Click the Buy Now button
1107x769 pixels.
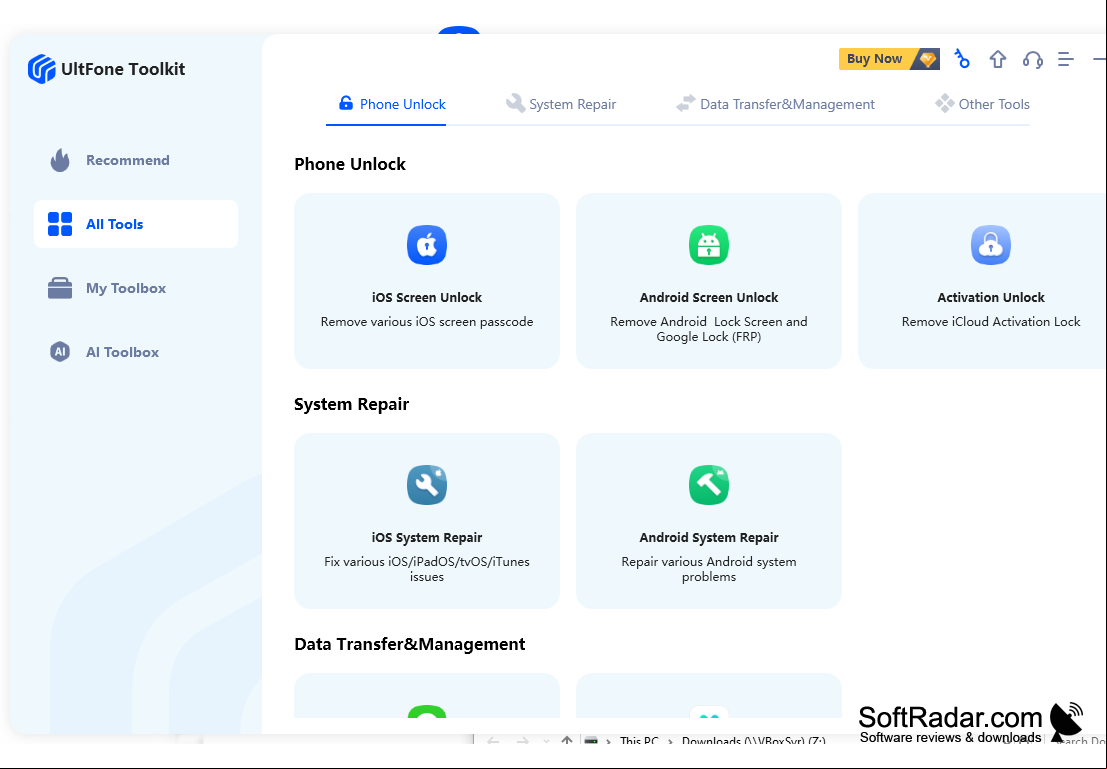tap(889, 59)
